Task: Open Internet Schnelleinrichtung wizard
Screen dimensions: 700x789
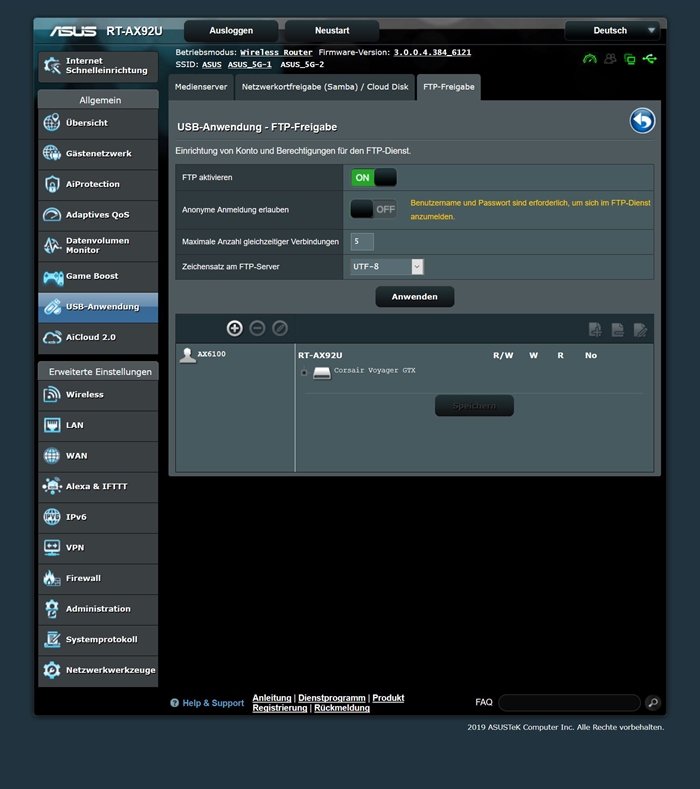Action: click(x=98, y=66)
